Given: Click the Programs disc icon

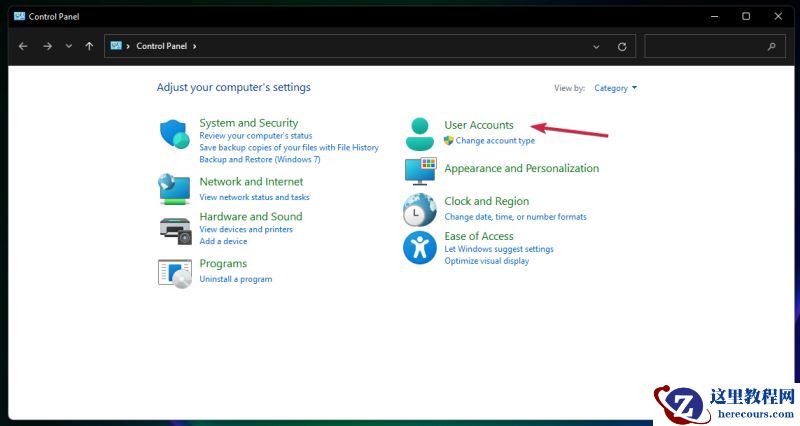Looking at the screenshot, I should pyautogui.click(x=175, y=273).
